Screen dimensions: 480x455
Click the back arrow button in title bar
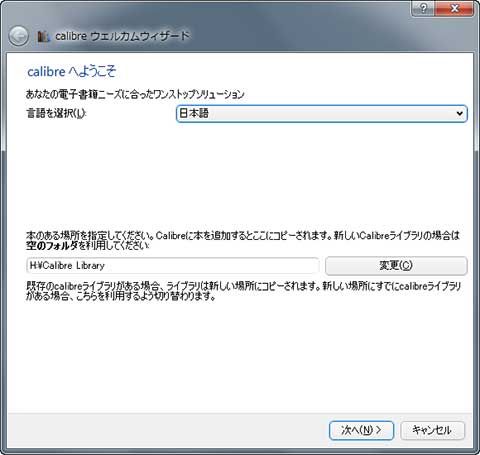pos(19,36)
